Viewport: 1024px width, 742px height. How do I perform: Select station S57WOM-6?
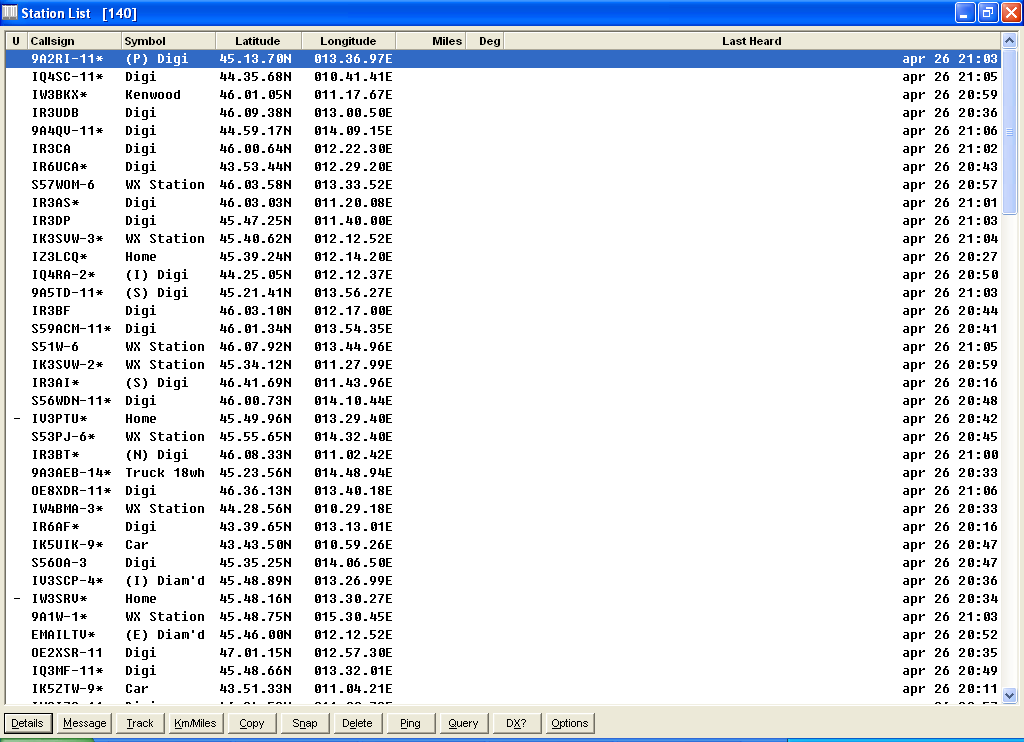click(503, 185)
